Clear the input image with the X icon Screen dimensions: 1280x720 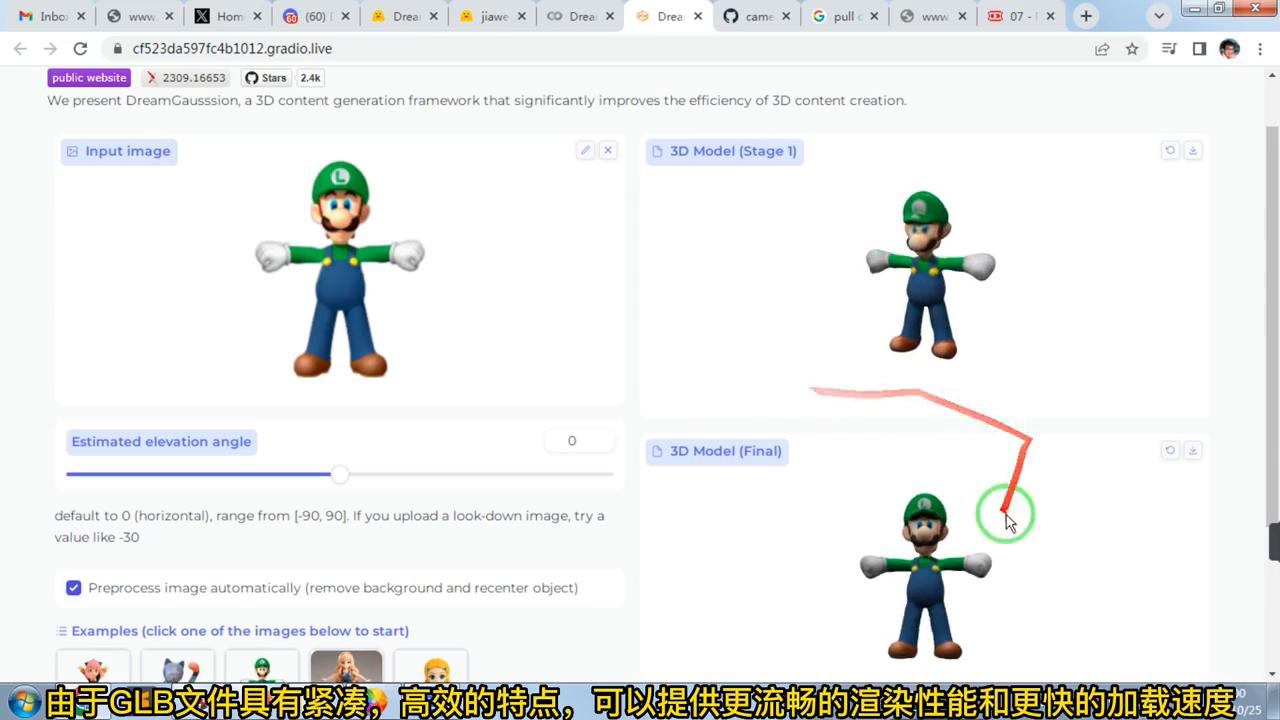click(x=608, y=150)
